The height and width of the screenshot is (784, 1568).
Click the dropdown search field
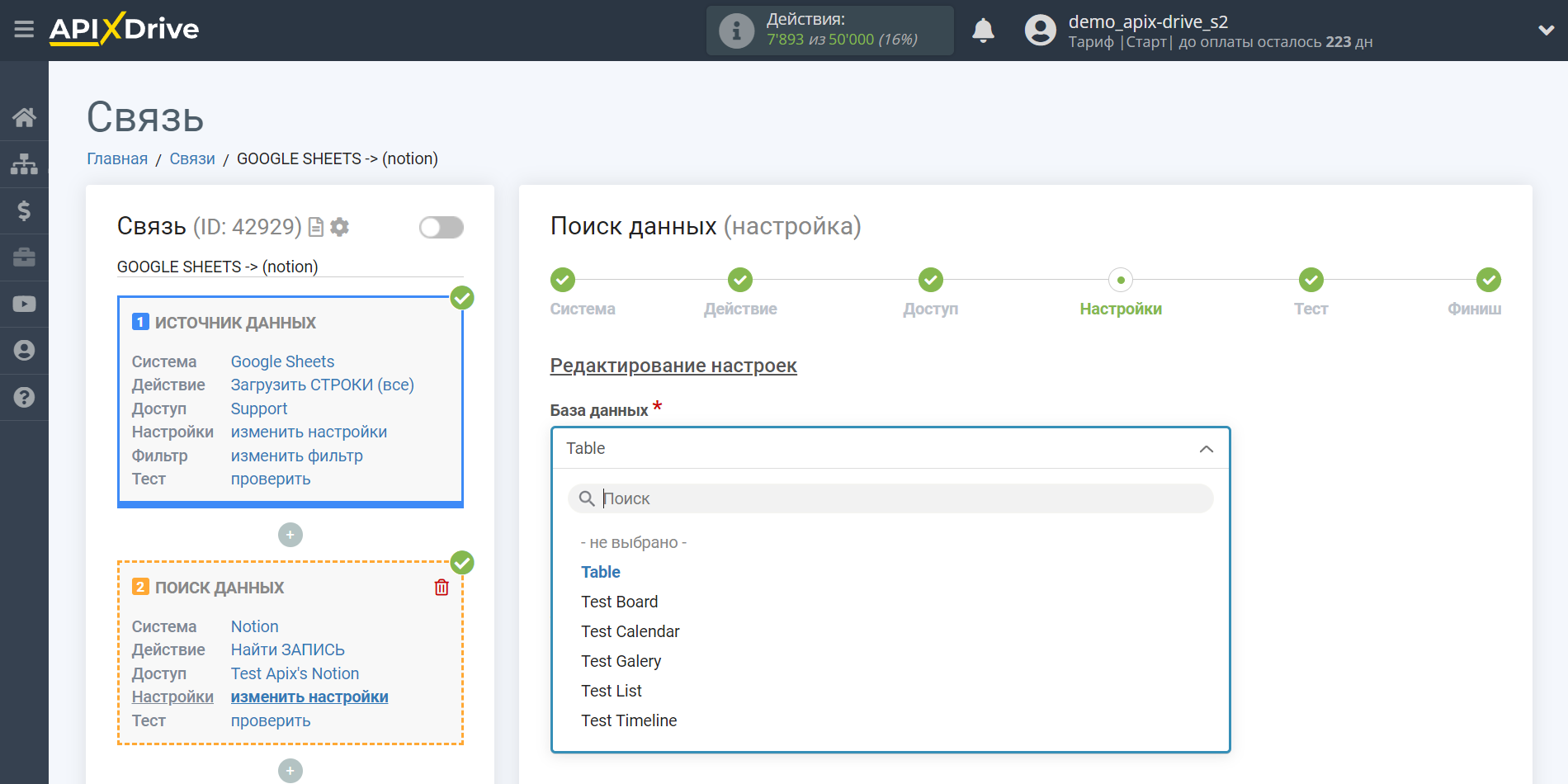(x=890, y=498)
